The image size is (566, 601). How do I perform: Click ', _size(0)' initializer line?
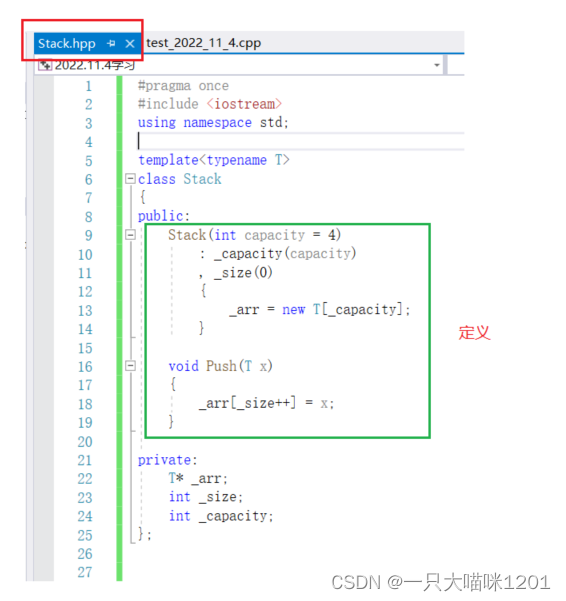(x=235, y=273)
